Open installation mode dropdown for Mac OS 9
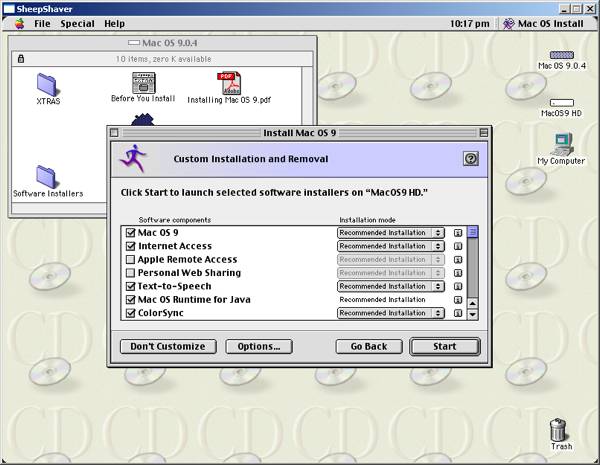This screenshot has width=600, height=465. coord(391,233)
